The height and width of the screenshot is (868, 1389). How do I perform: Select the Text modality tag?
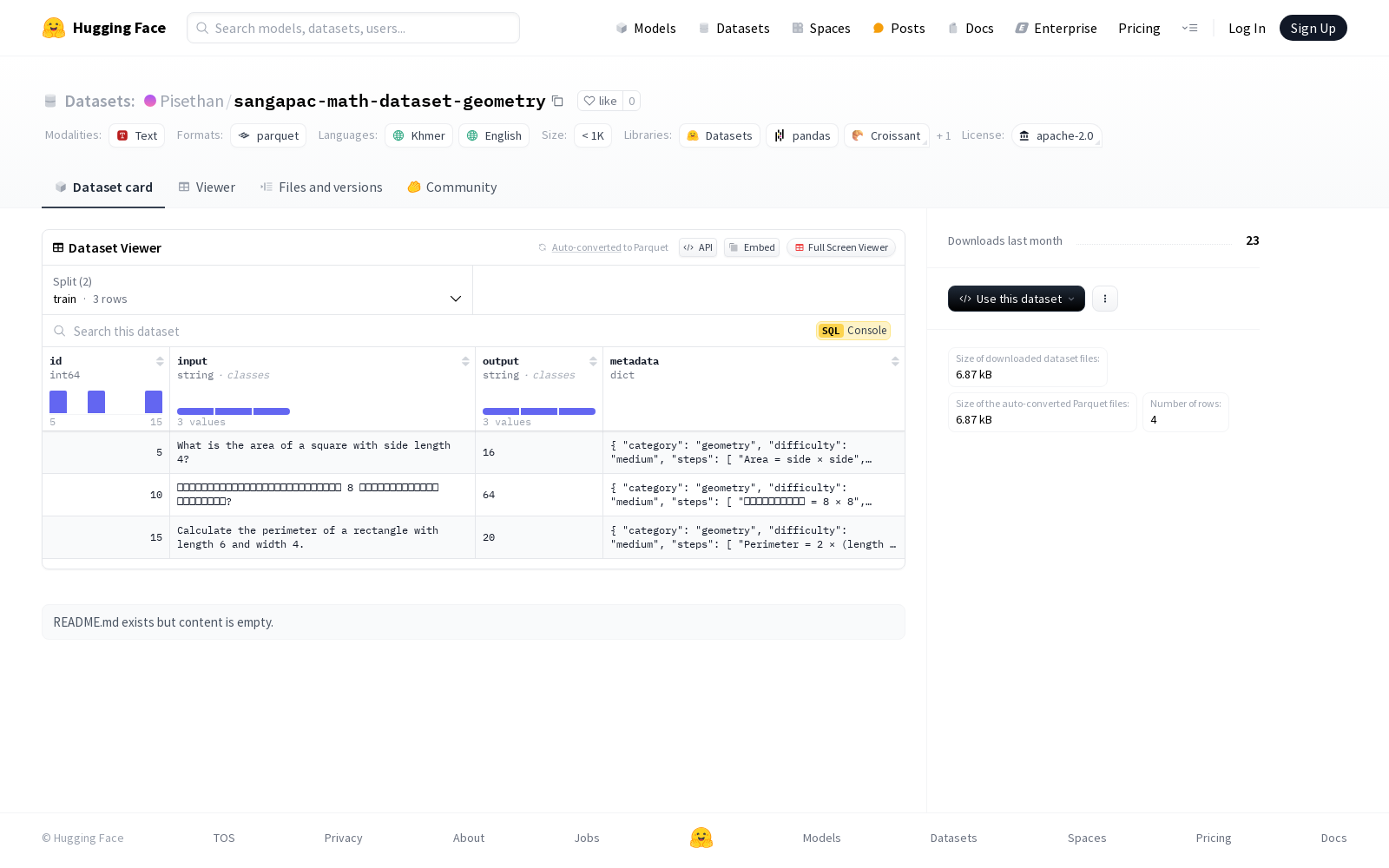(x=137, y=135)
